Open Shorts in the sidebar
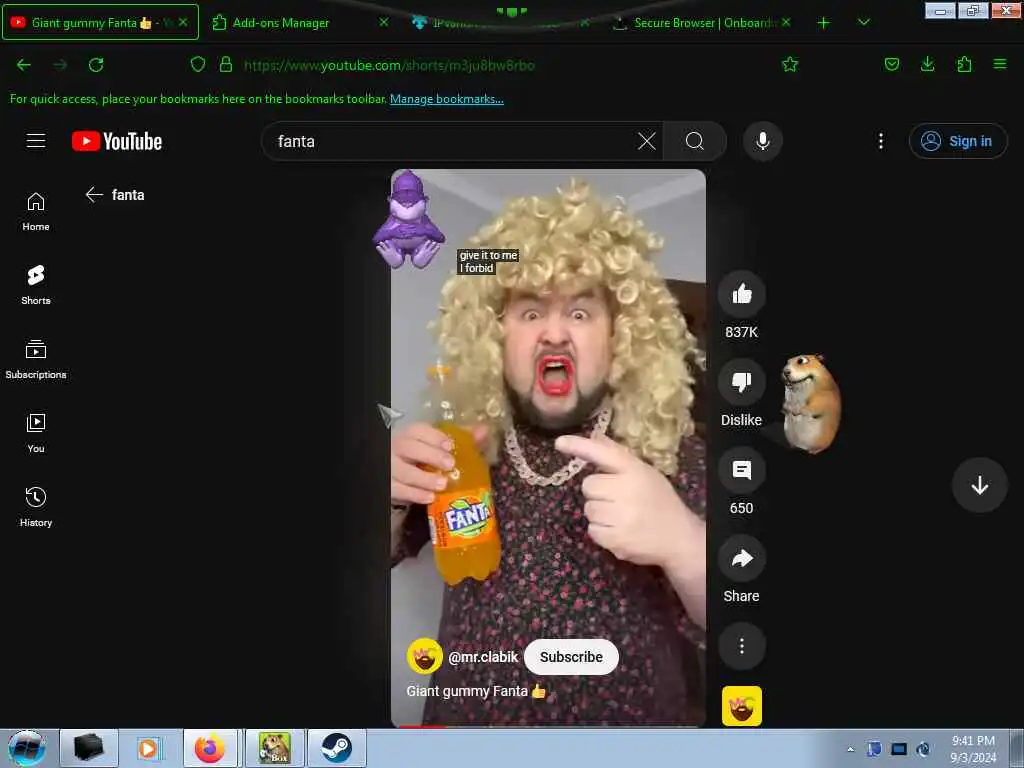Screen dimensions: 1024x768 (x=36, y=286)
